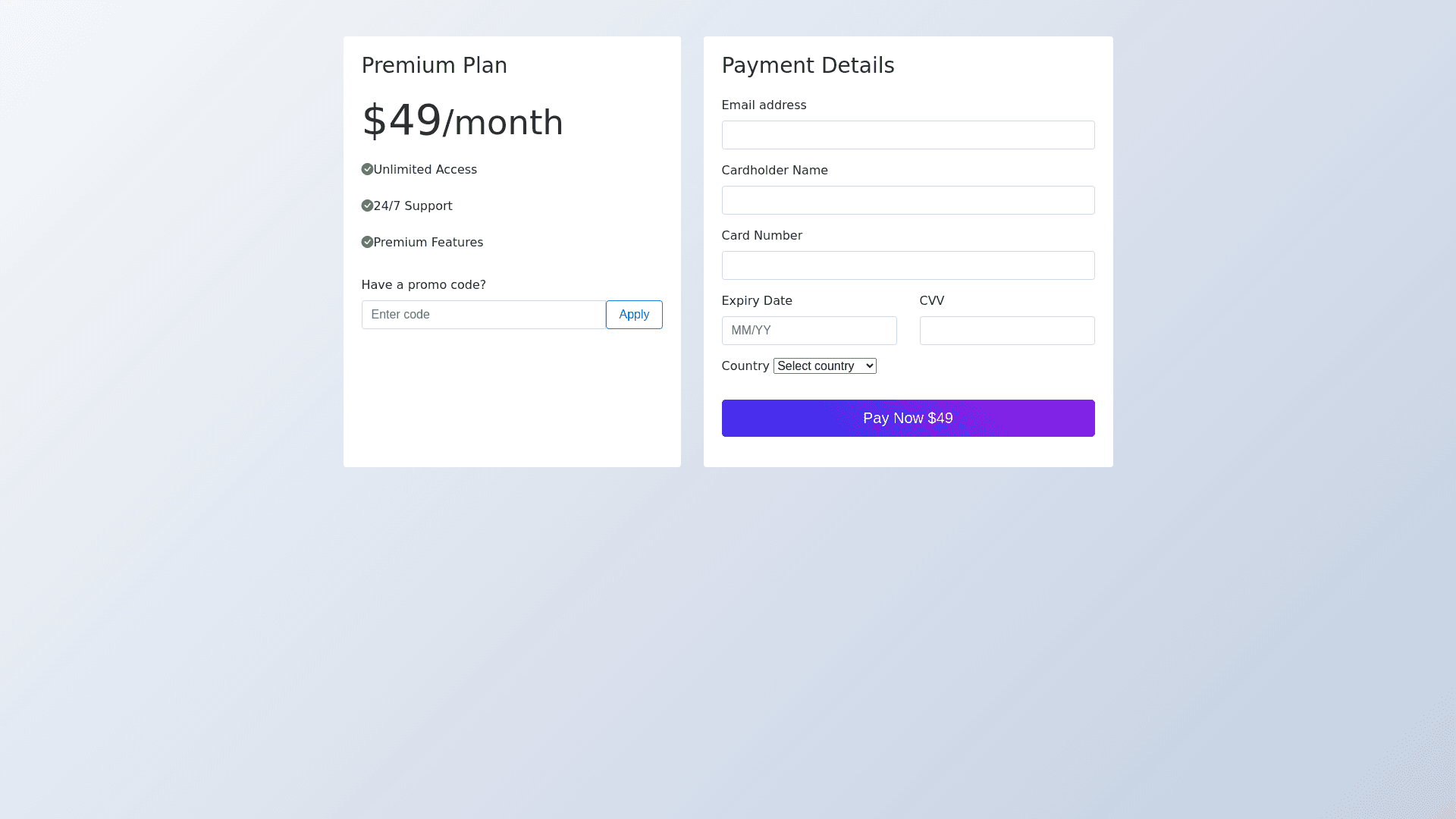Click the $49/month price text
Screen dimensions: 1456x819
tap(462, 121)
